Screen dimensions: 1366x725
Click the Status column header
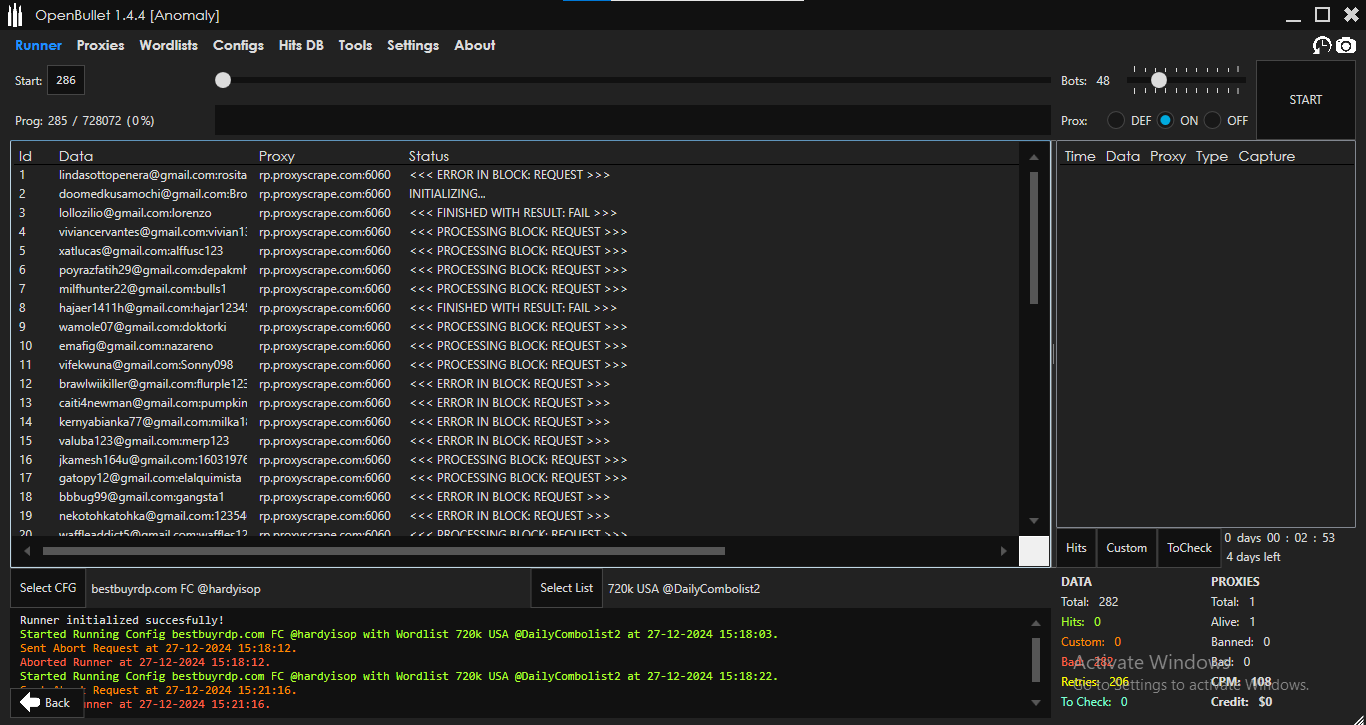pos(429,156)
